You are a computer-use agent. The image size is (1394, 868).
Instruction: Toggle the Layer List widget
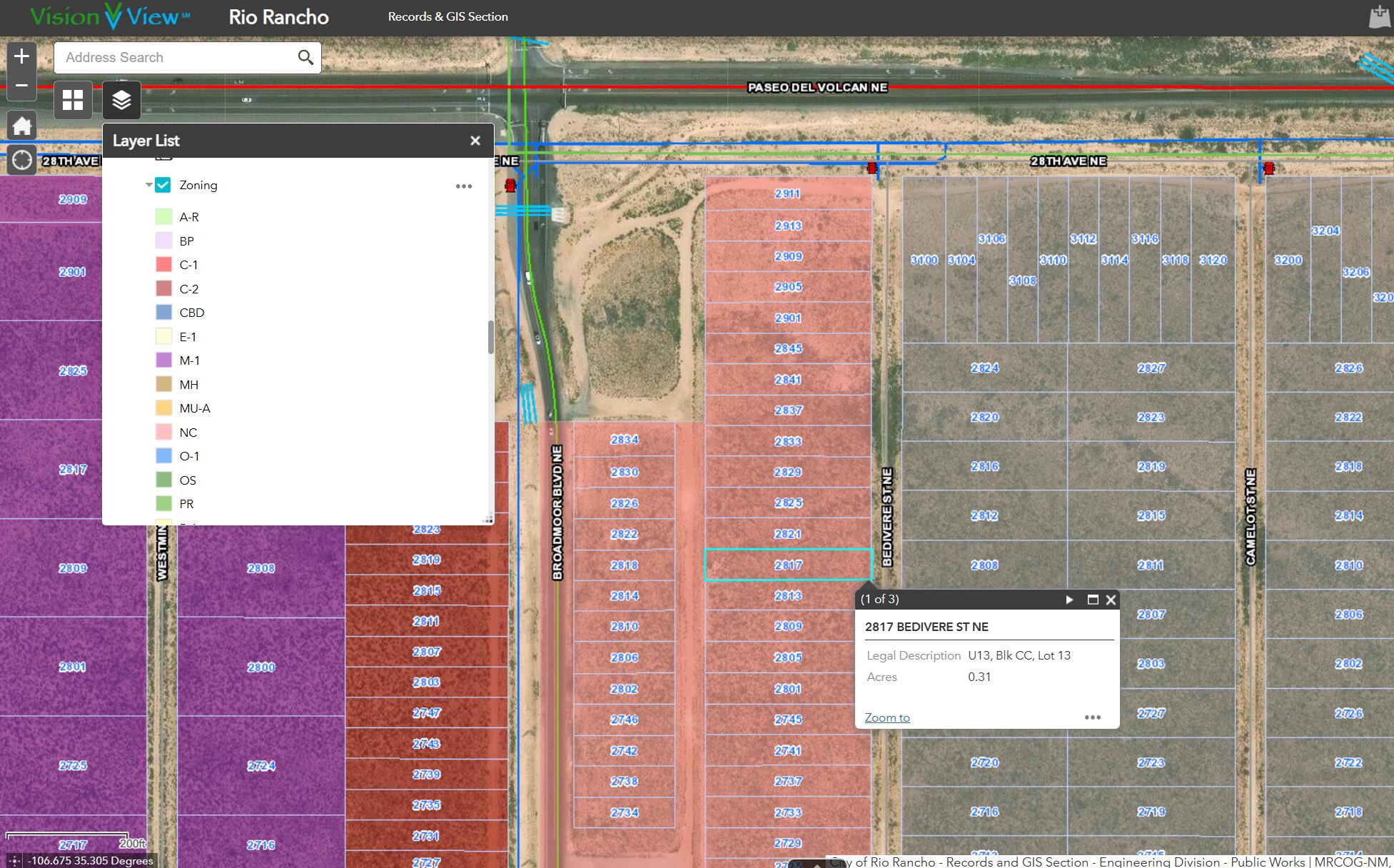point(121,100)
